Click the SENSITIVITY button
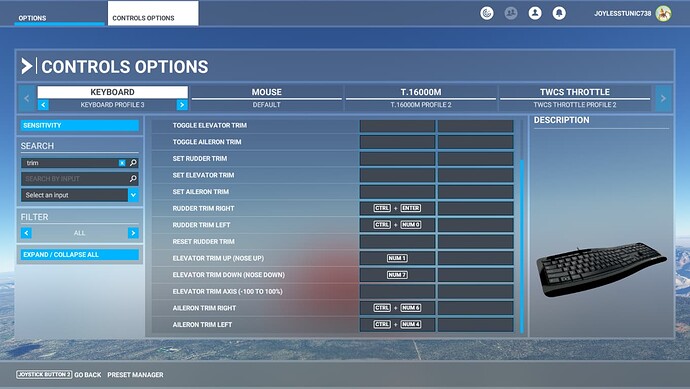Screen dimensions: 690x389 click(x=80, y=125)
